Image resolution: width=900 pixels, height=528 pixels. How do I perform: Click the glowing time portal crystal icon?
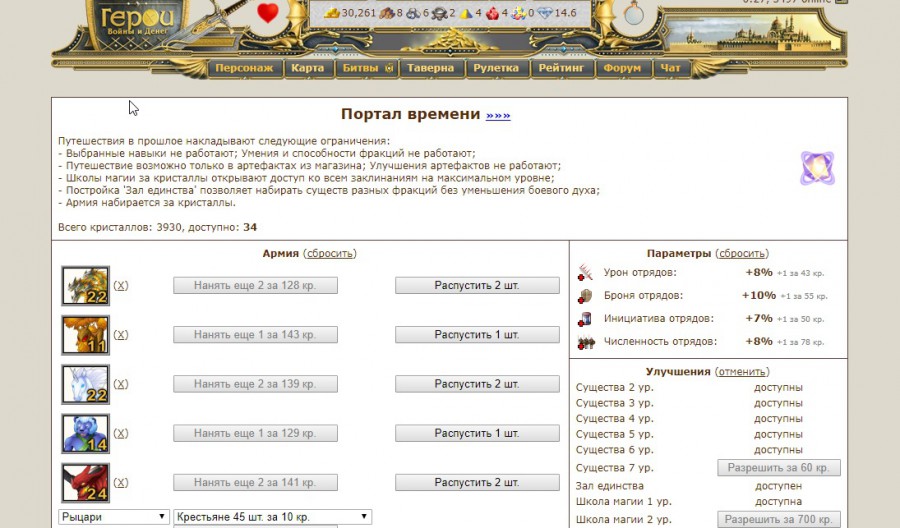pyautogui.click(x=817, y=168)
